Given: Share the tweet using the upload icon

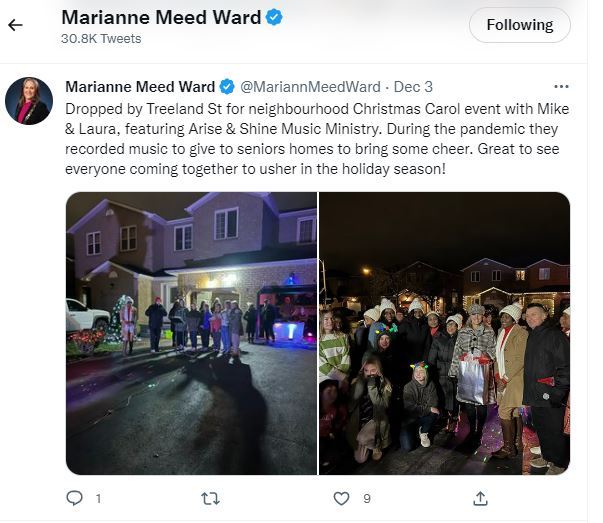Looking at the screenshot, I should coord(480,498).
